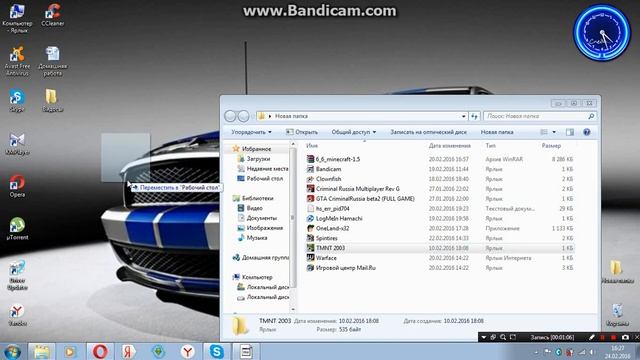Open Skype from the taskbar
The width and height of the screenshot is (640, 360).
tap(216, 351)
